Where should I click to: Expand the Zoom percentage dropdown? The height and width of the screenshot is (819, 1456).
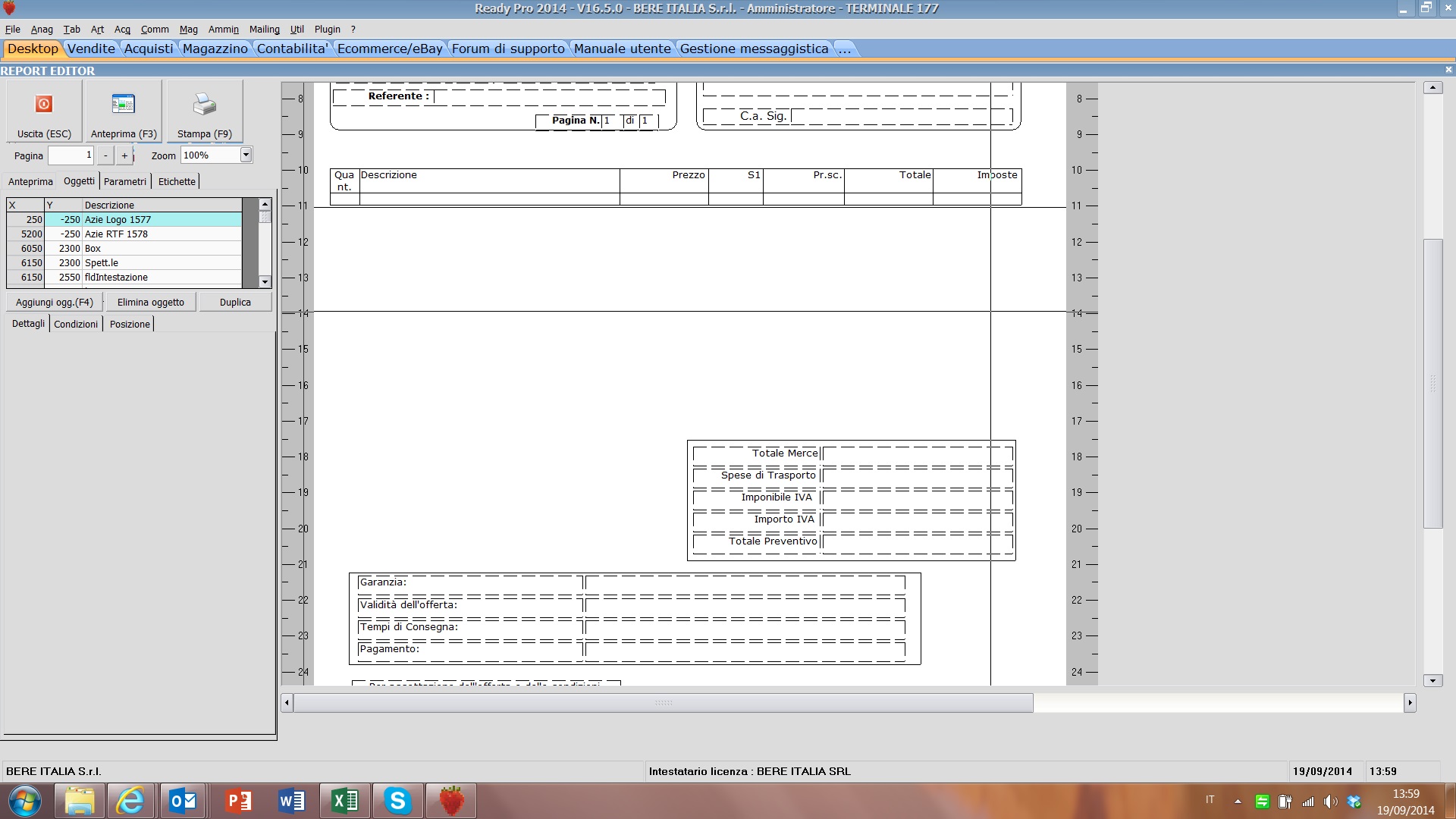click(x=246, y=155)
